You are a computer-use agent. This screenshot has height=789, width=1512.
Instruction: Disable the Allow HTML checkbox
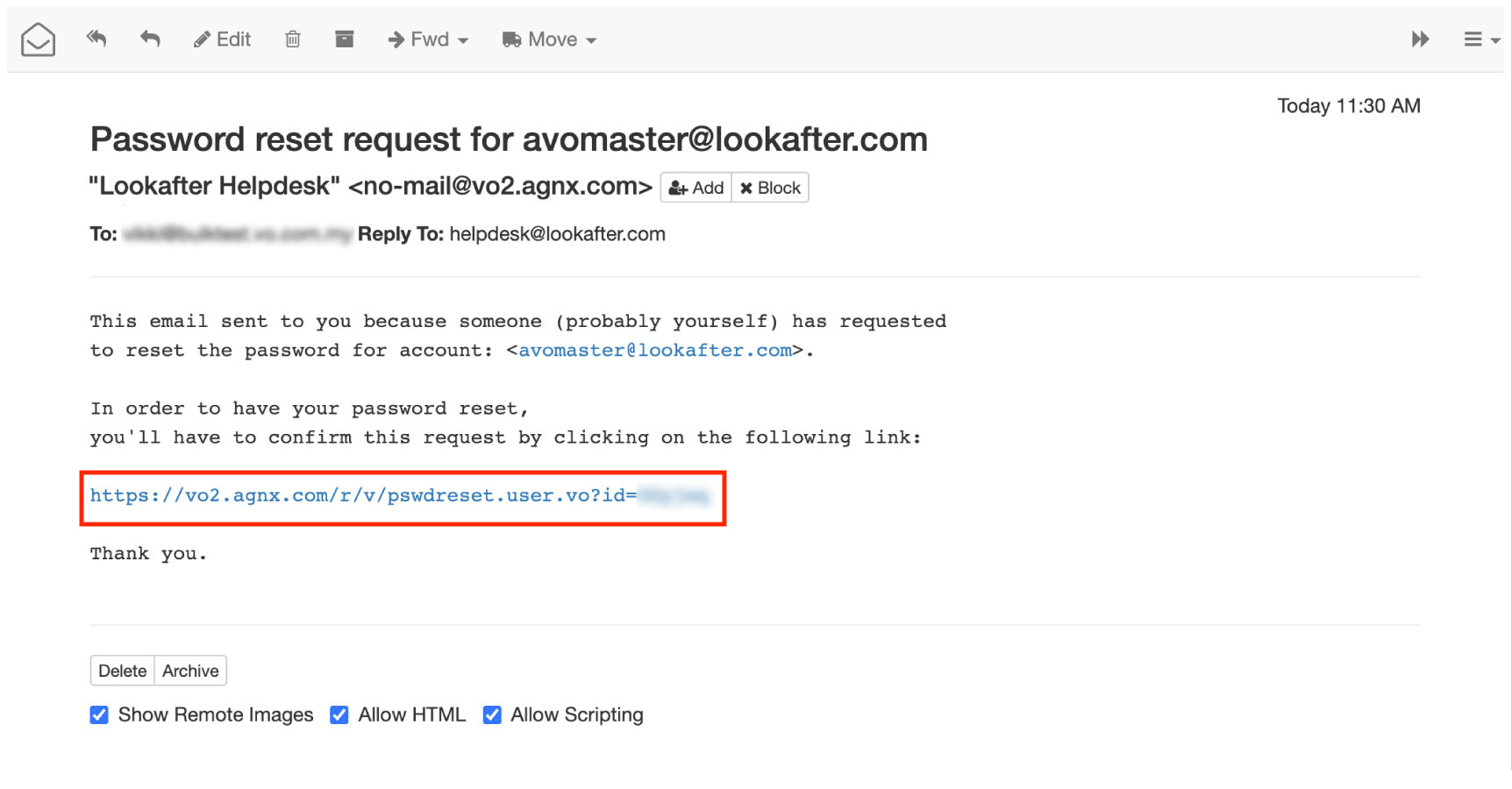[339, 715]
